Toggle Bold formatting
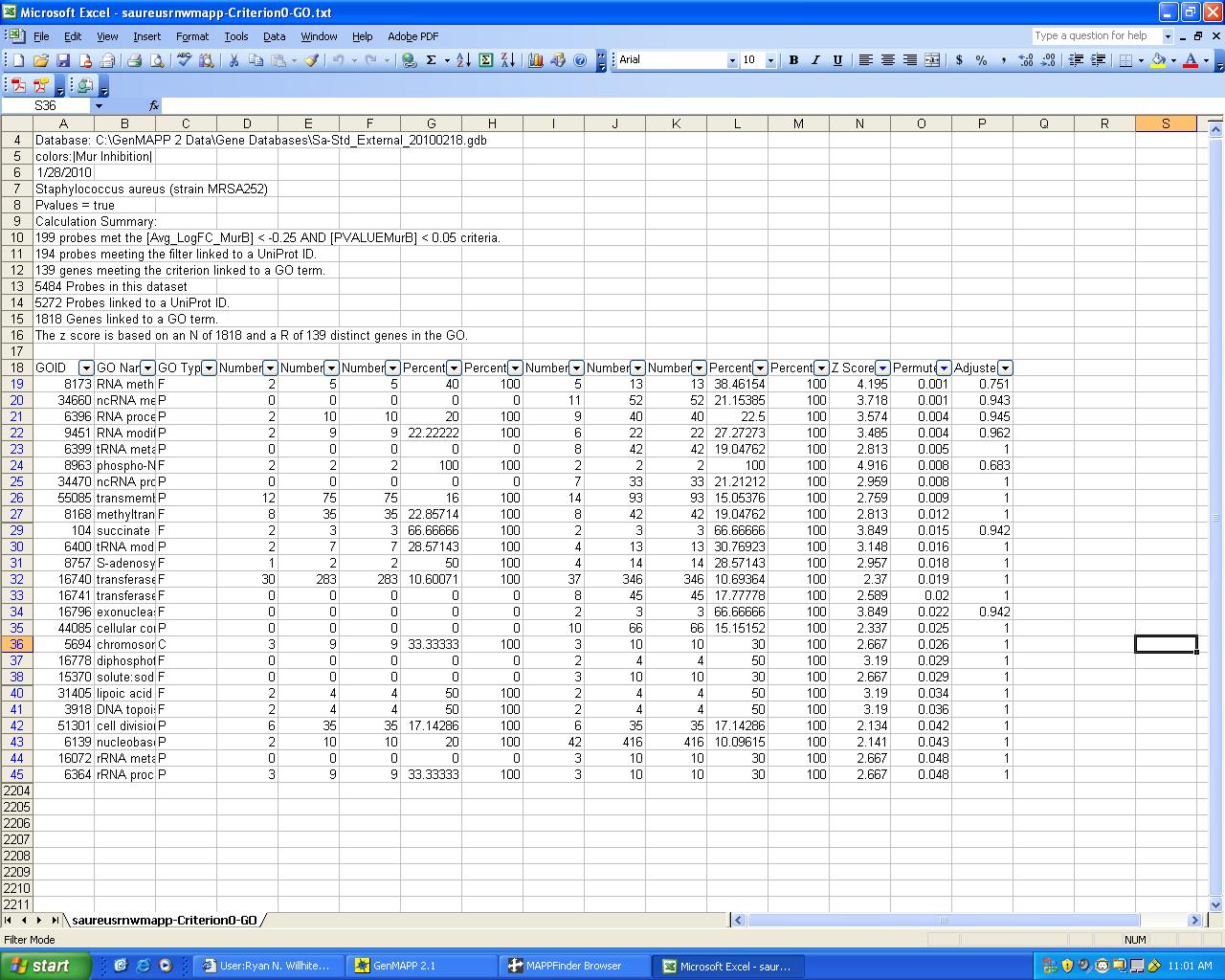 793,60
